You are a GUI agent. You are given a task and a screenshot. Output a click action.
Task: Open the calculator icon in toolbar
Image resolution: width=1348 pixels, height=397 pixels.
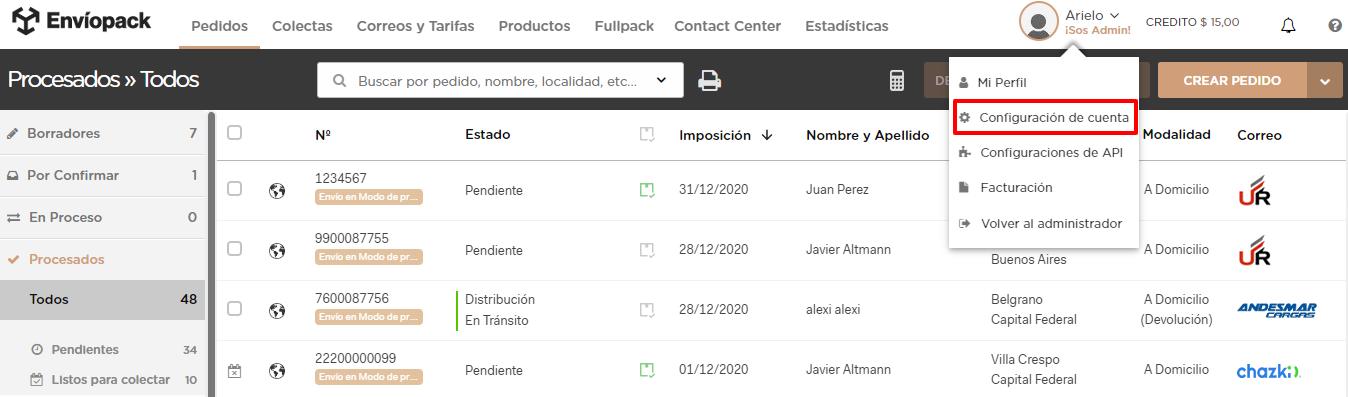coord(897,81)
